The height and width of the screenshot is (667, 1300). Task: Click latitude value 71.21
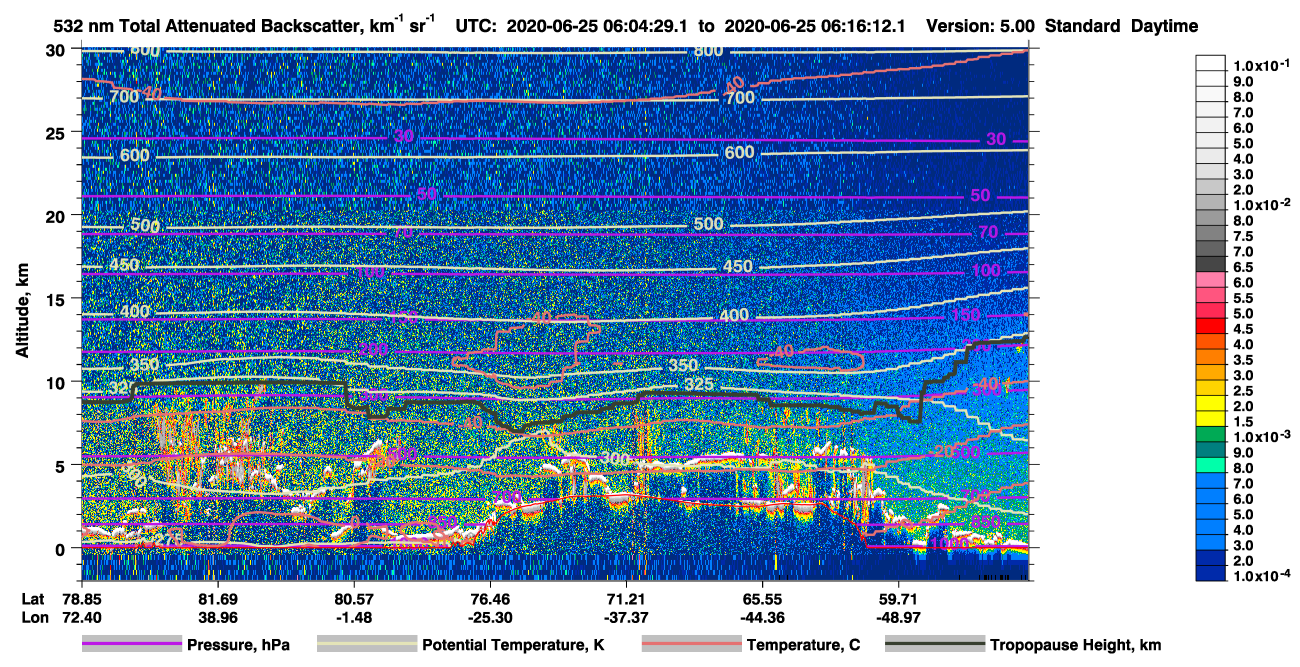pos(625,598)
